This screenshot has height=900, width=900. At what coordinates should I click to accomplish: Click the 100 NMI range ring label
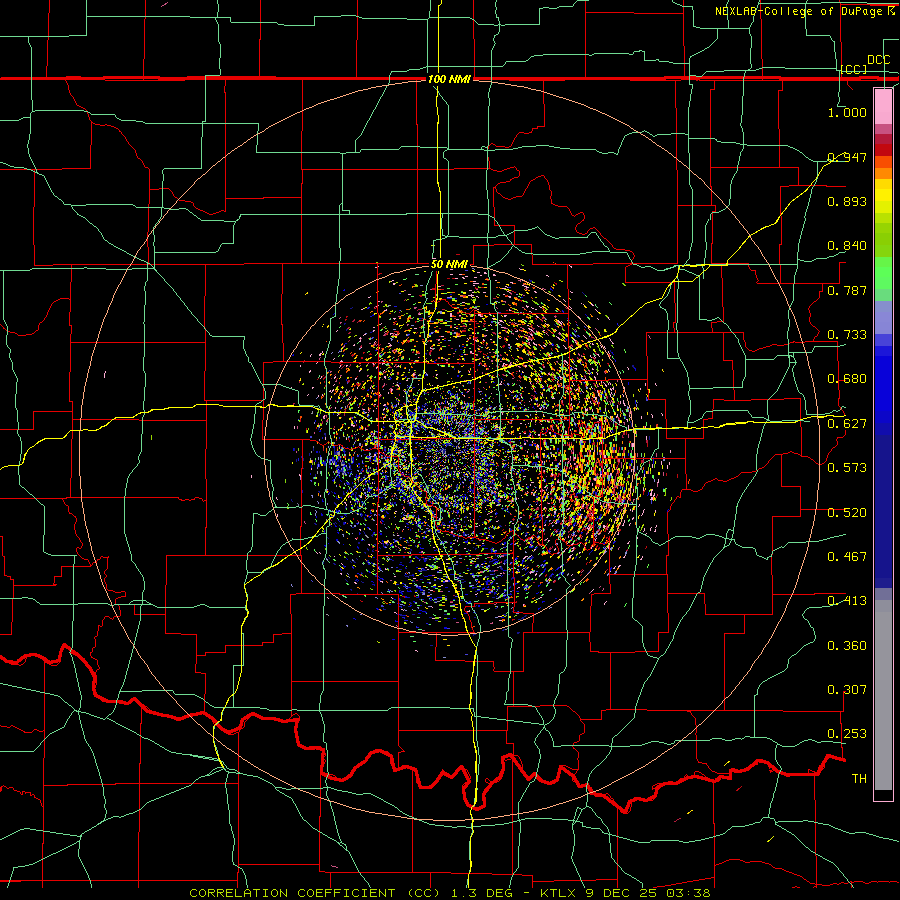(449, 79)
